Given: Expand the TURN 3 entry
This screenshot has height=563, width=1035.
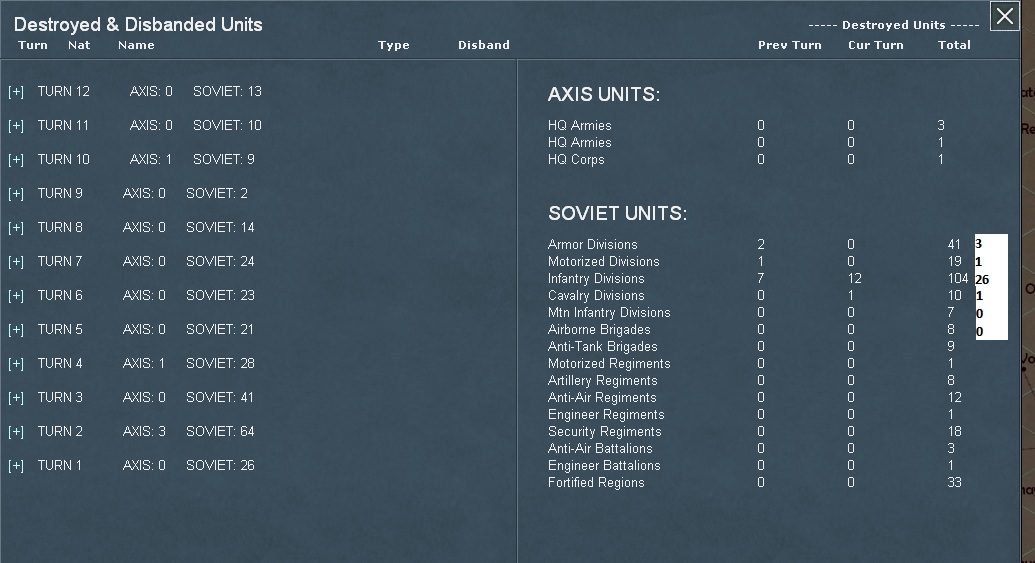Looking at the screenshot, I should click(16, 398).
